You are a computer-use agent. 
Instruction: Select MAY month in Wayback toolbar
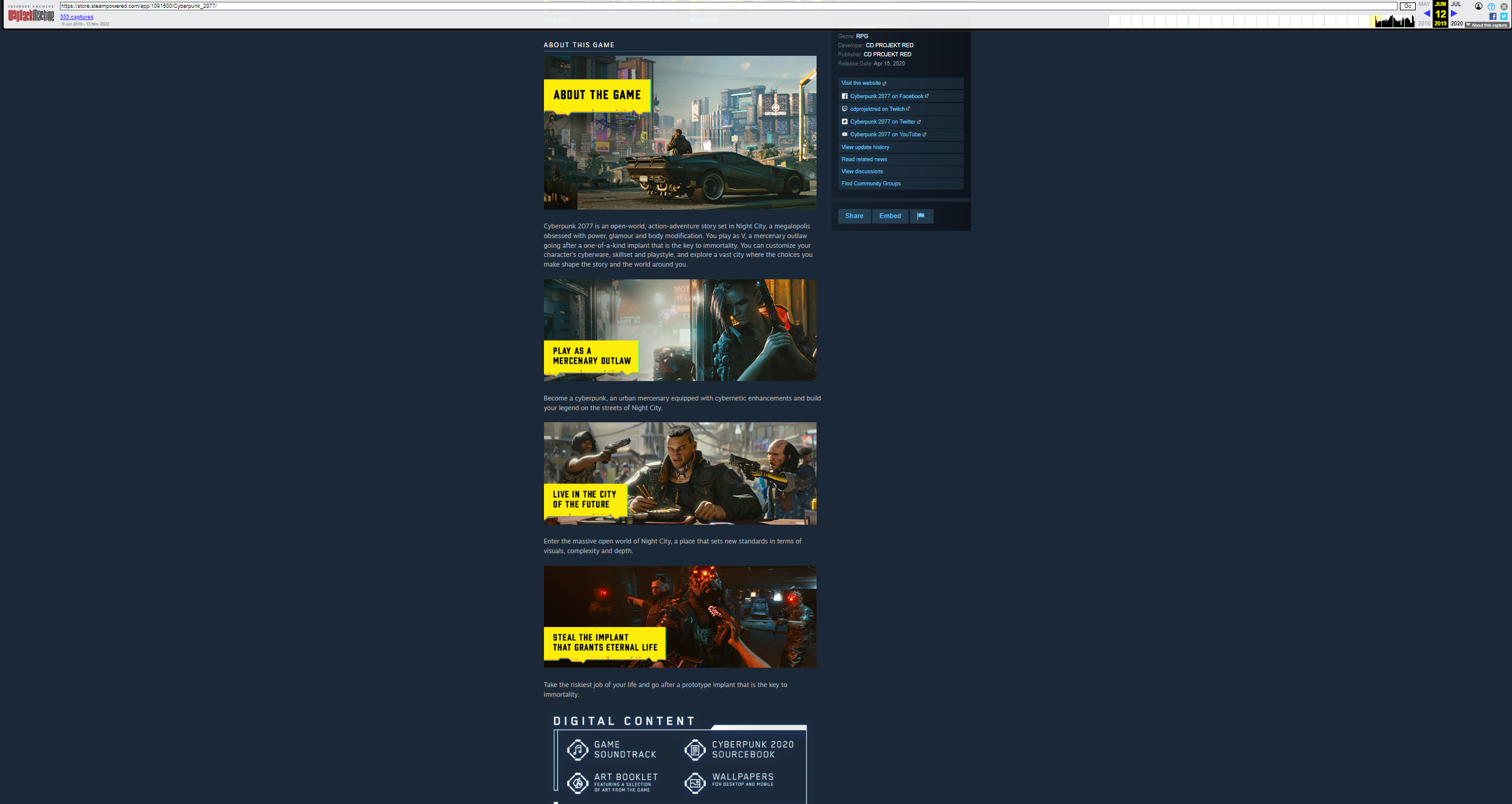point(1424,4)
